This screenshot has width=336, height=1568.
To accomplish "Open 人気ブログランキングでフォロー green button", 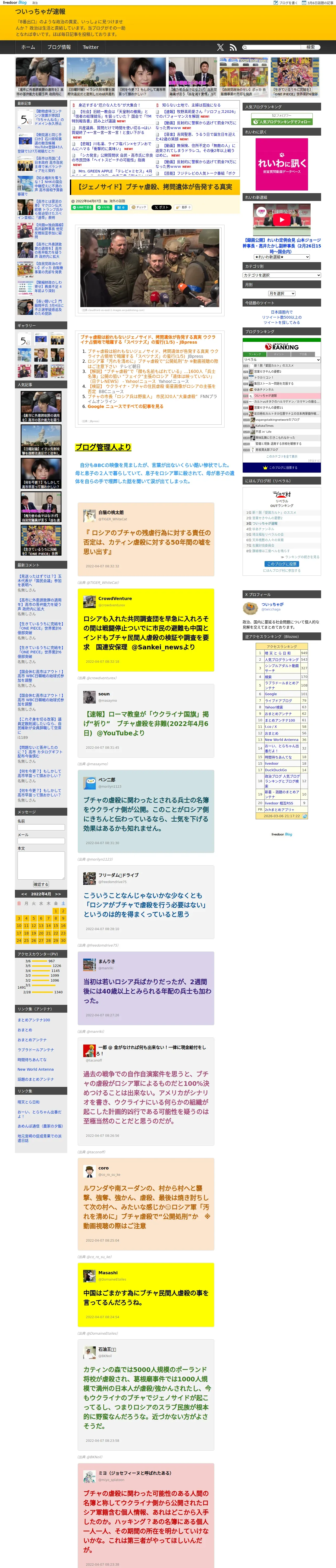I will pos(282,122).
